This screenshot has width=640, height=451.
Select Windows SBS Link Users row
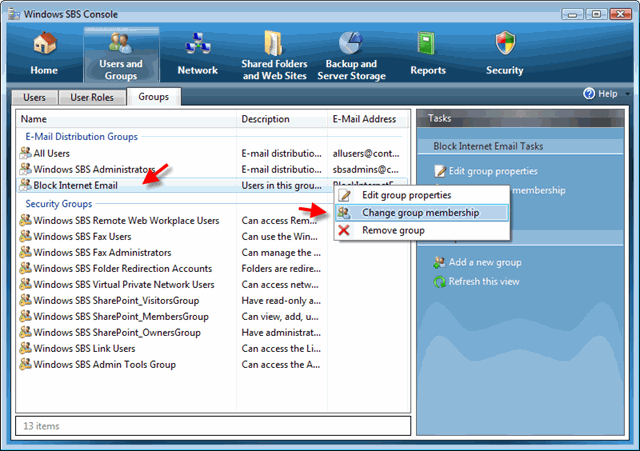click(212, 349)
